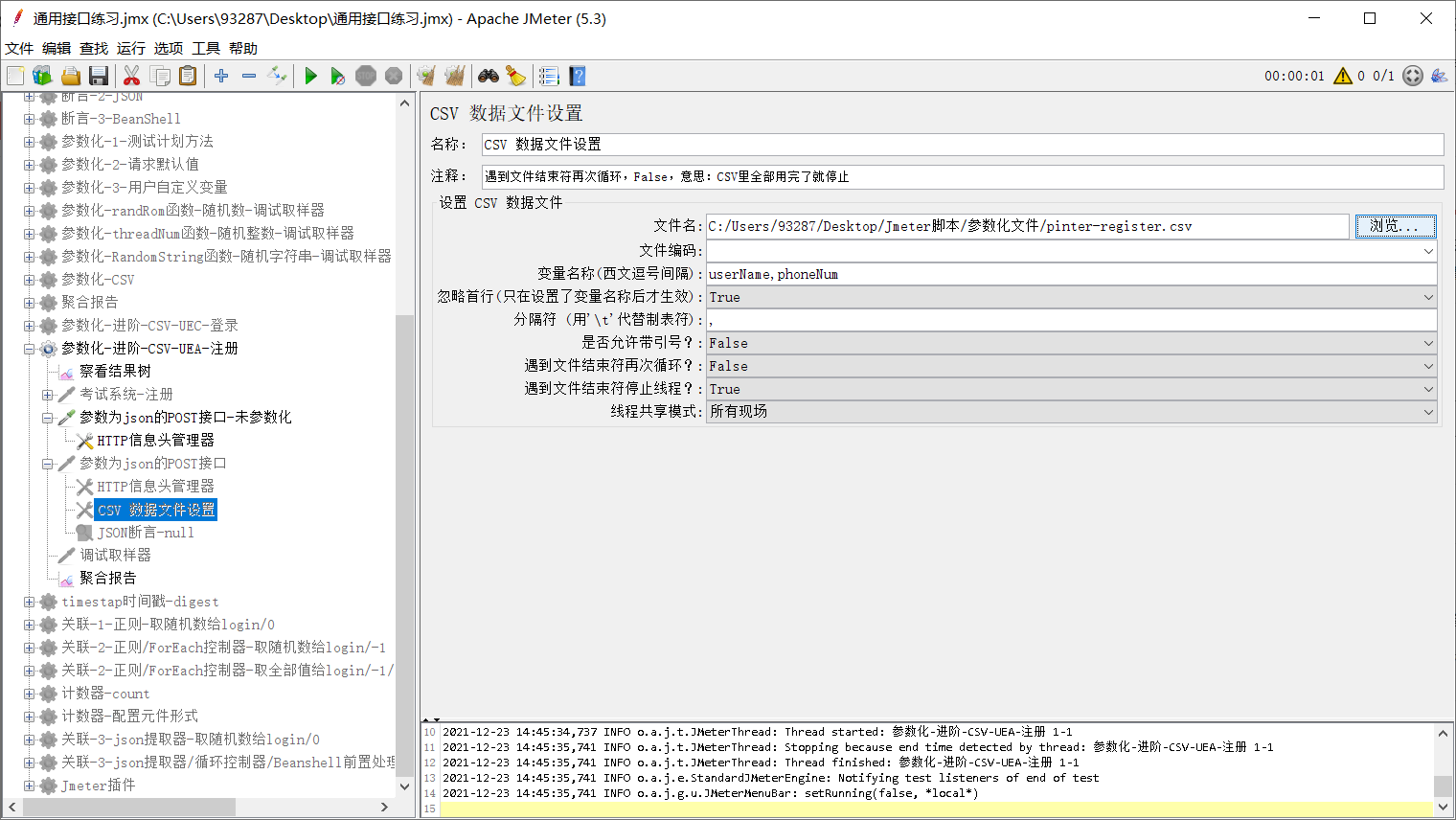Select HTTP信息头管理器 under 未参数化 request

155,441
